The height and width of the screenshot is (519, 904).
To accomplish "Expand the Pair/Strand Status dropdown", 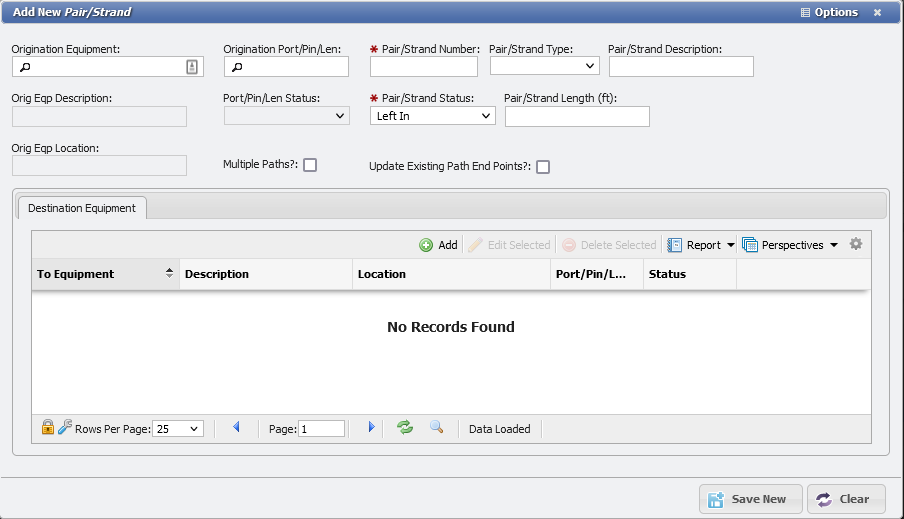I will pyautogui.click(x=433, y=116).
